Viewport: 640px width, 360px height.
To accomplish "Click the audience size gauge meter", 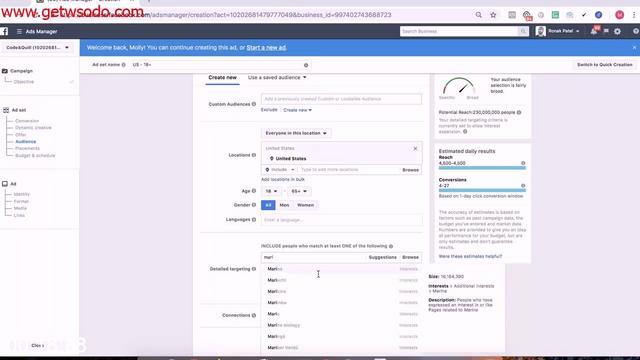I will point(459,86).
